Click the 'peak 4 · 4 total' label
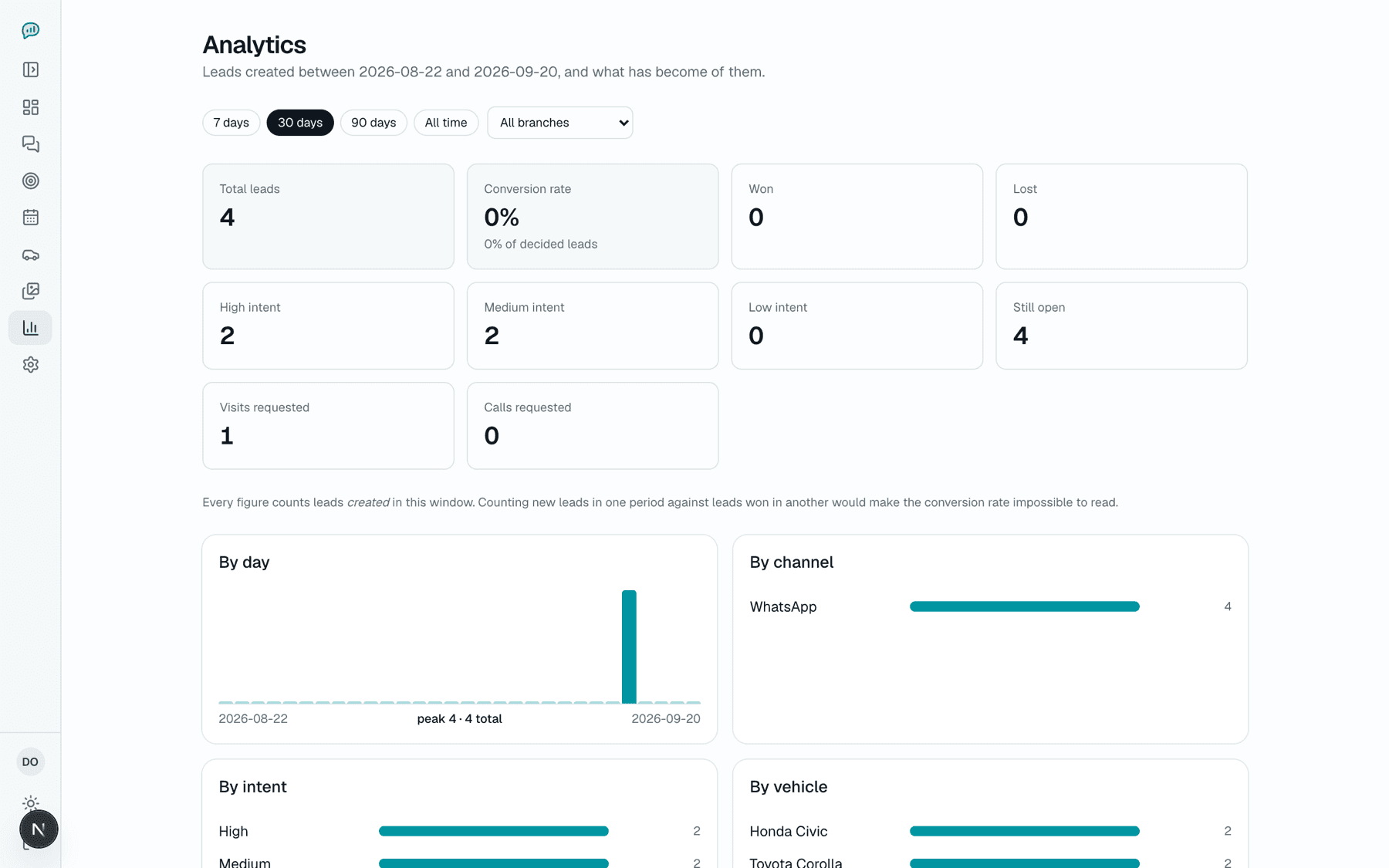 pyautogui.click(x=459, y=719)
